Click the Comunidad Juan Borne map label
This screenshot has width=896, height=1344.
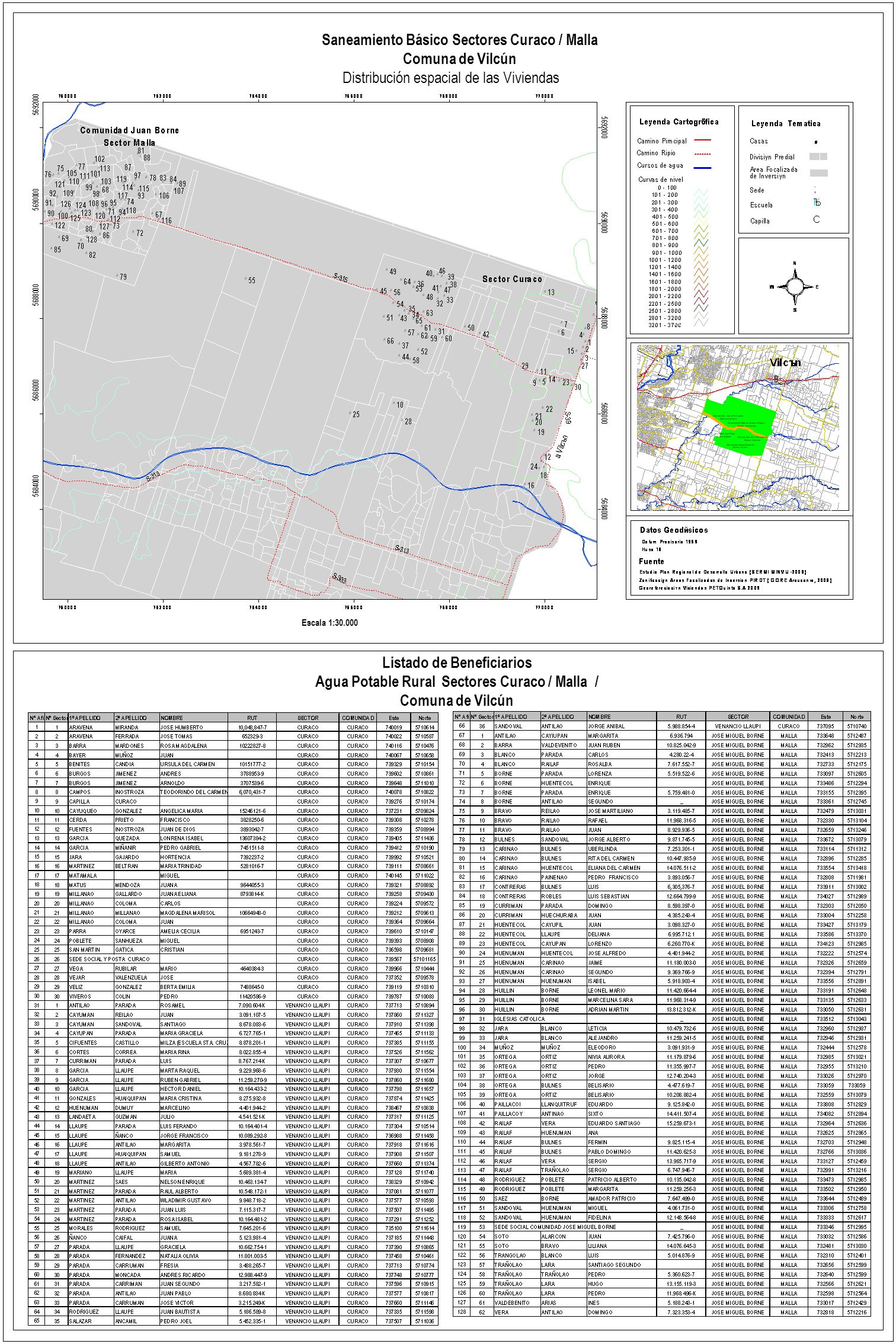tap(129, 130)
